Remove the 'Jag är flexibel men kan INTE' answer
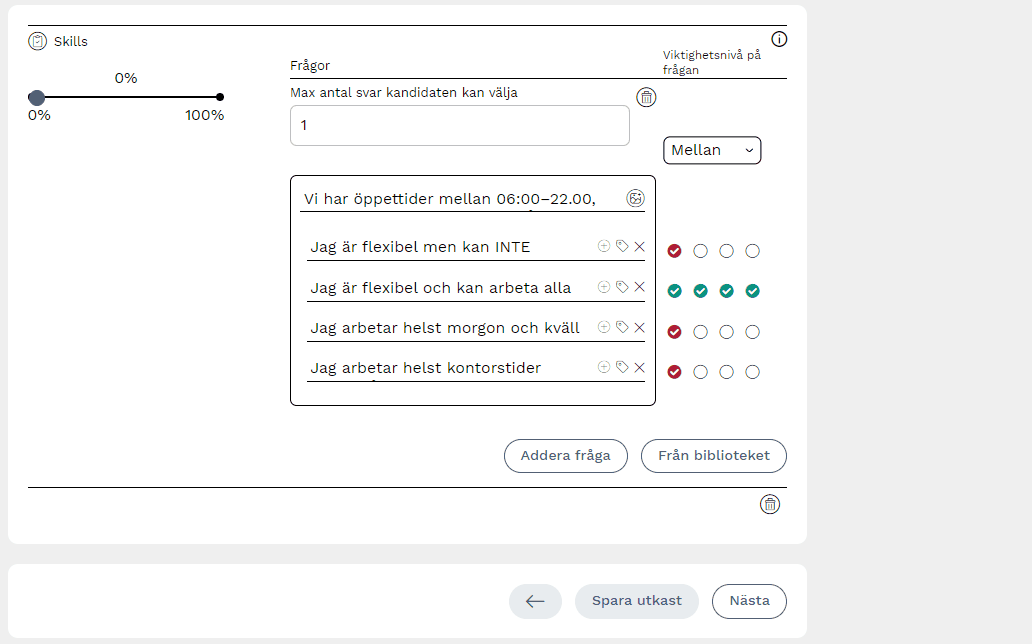This screenshot has height=644, width=1032. point(640,246)
